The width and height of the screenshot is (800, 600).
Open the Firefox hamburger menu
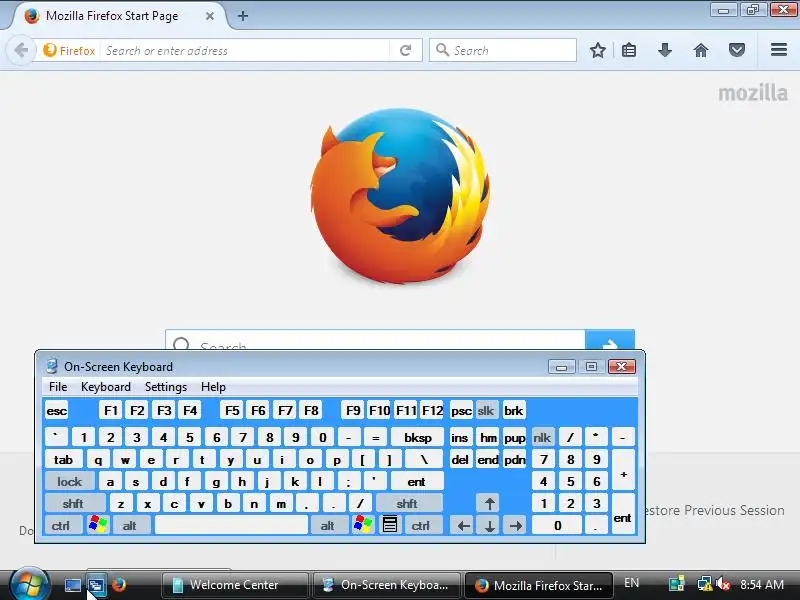point(779,49)
